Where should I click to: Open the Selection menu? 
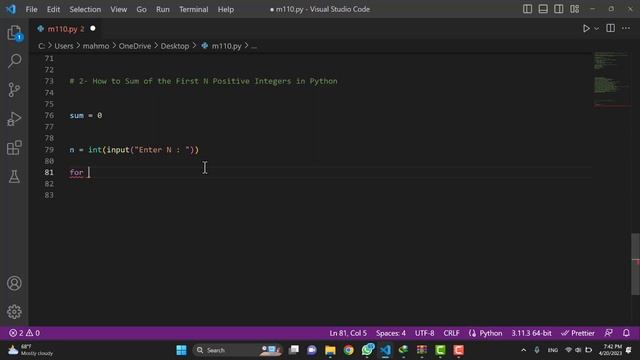click(85, 9)
